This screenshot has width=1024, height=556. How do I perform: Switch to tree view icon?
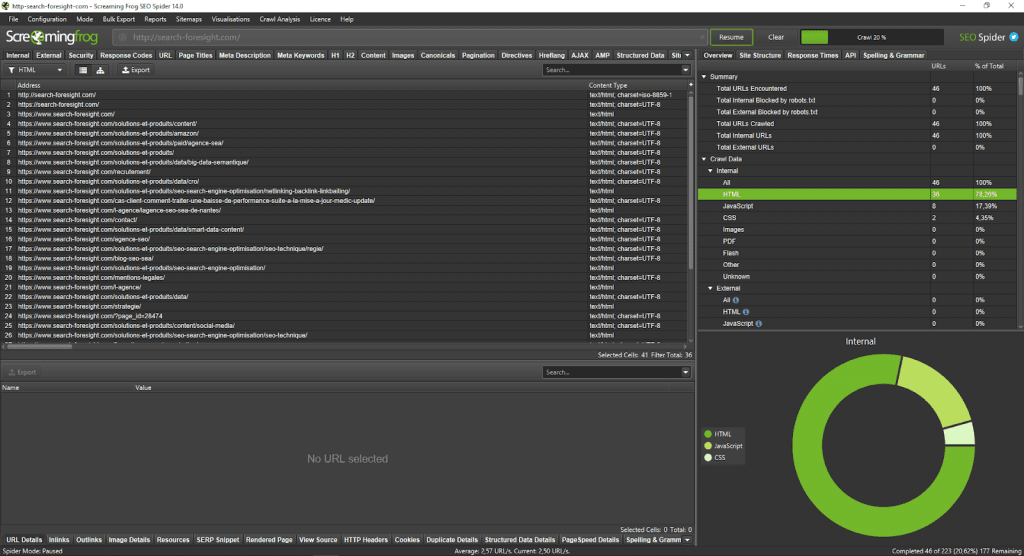click(100, 70)
